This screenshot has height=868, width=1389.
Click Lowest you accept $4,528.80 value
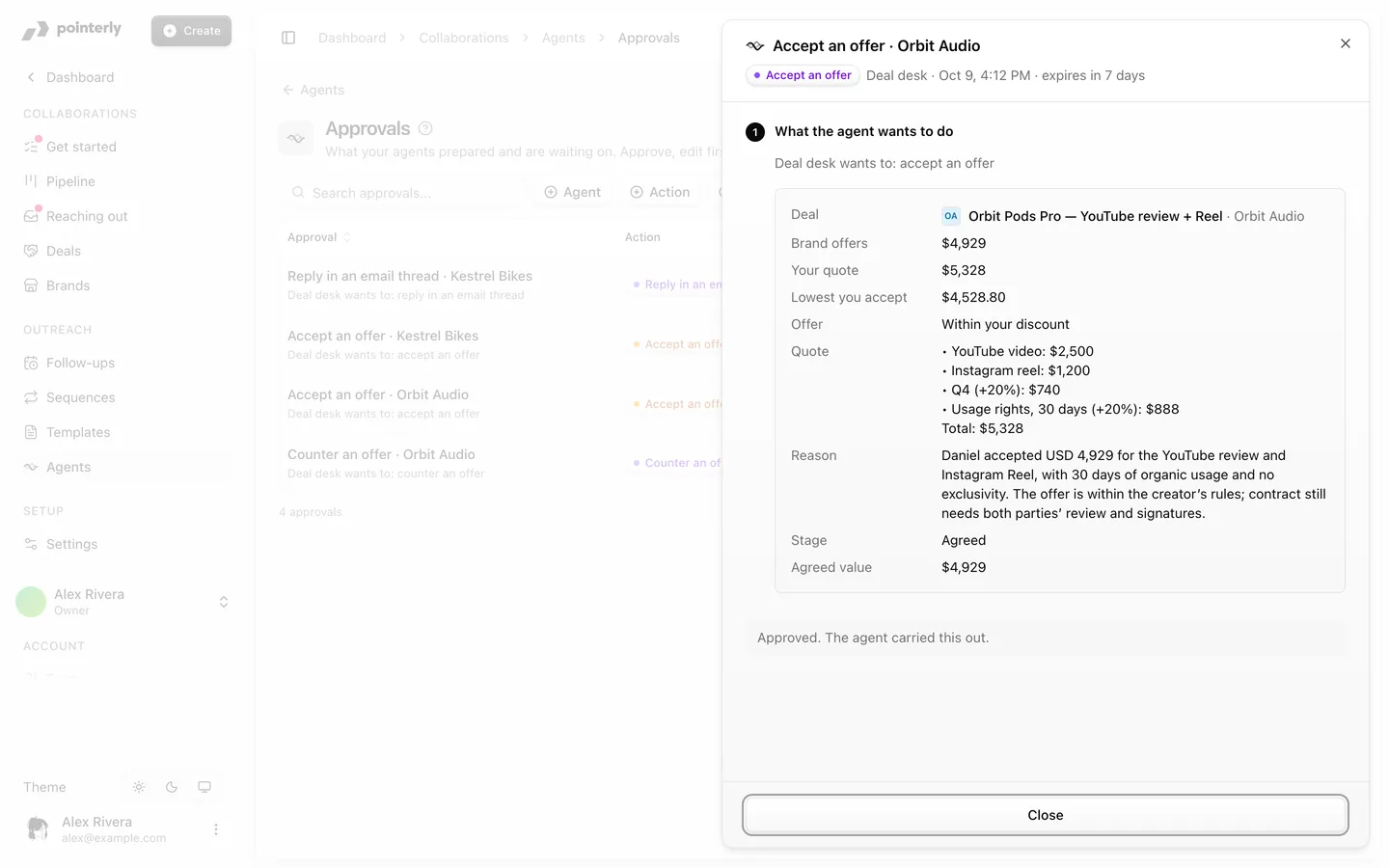click(x=973, y=297)
